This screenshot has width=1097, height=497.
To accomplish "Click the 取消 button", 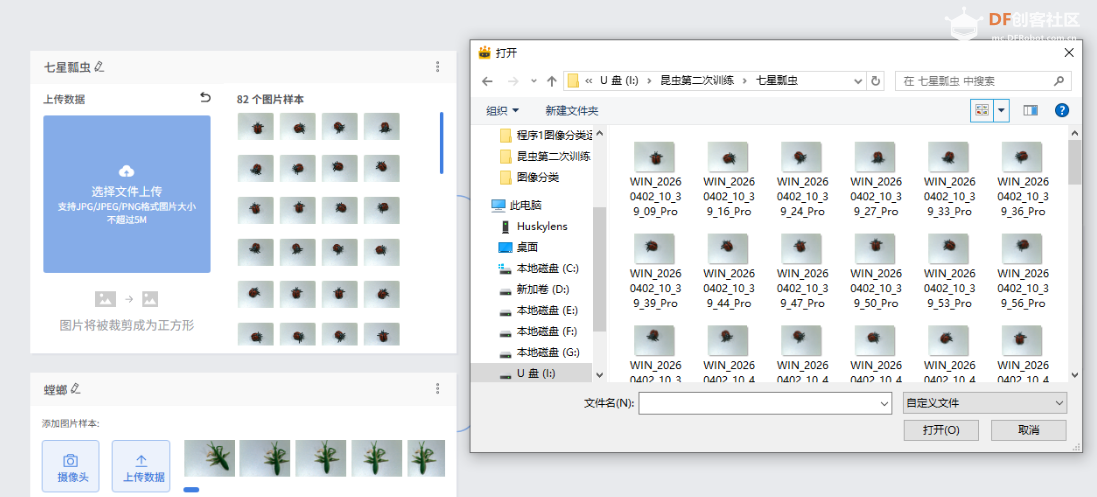I will point(1028,430).
